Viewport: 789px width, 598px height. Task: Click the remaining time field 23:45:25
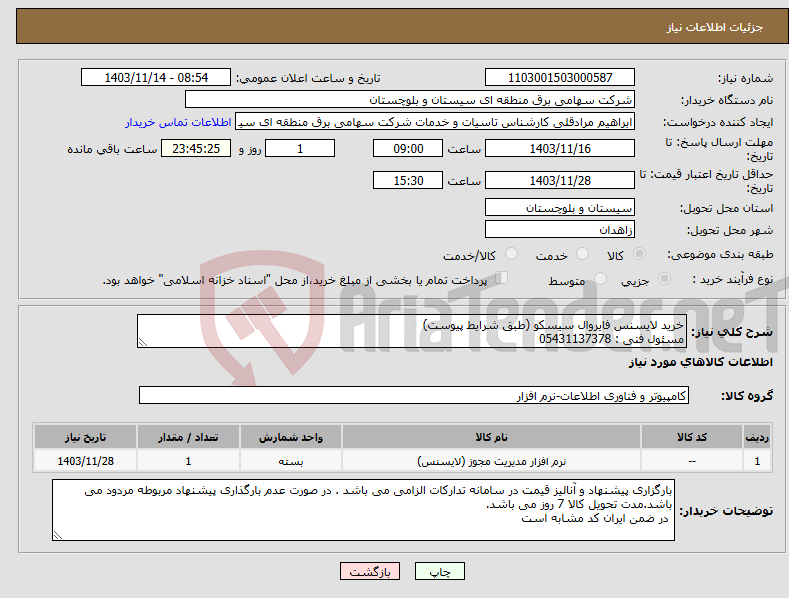point(196,148)
